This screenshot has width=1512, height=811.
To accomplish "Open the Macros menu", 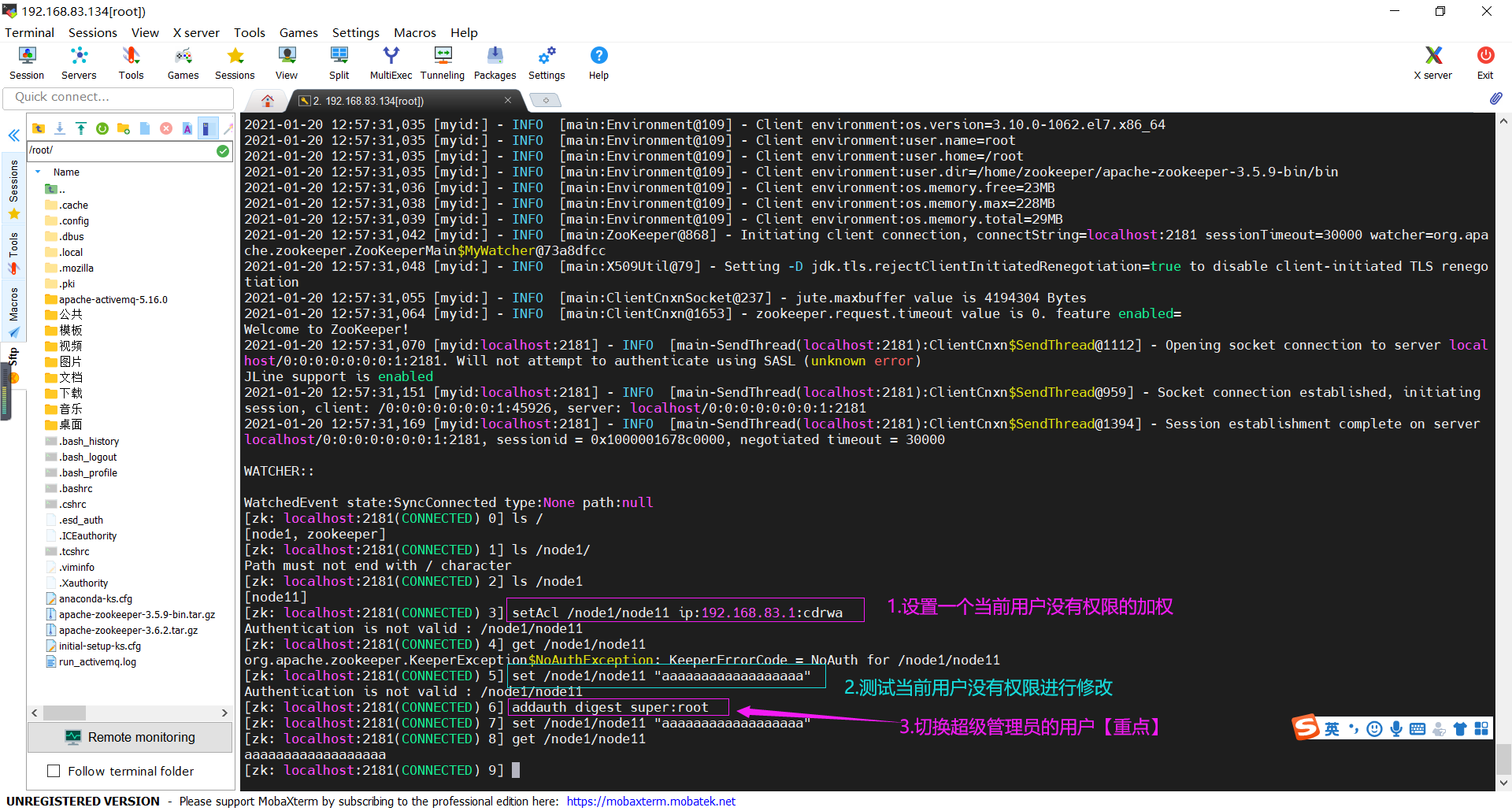I will point(415,32).
